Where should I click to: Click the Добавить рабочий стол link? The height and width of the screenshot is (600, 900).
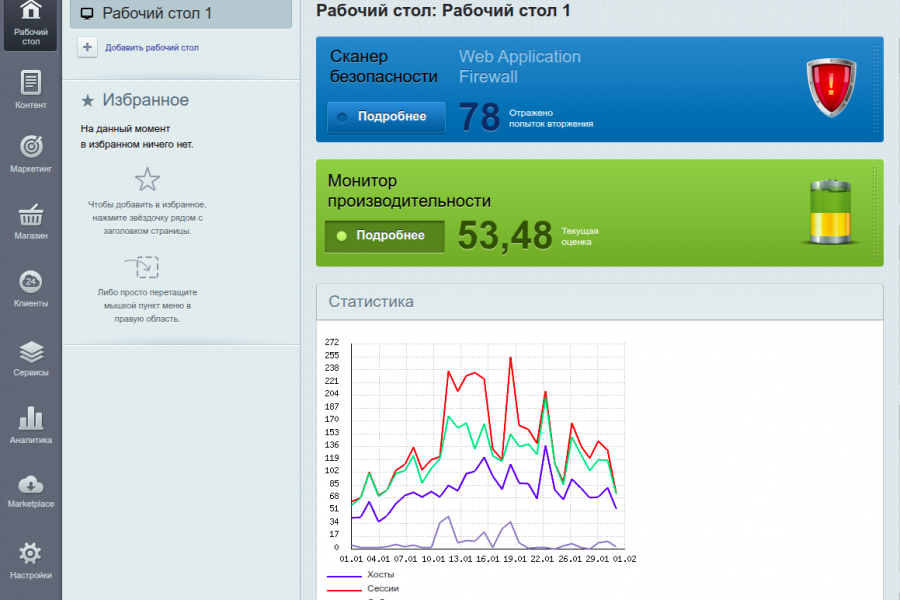(x=152, y=48)
